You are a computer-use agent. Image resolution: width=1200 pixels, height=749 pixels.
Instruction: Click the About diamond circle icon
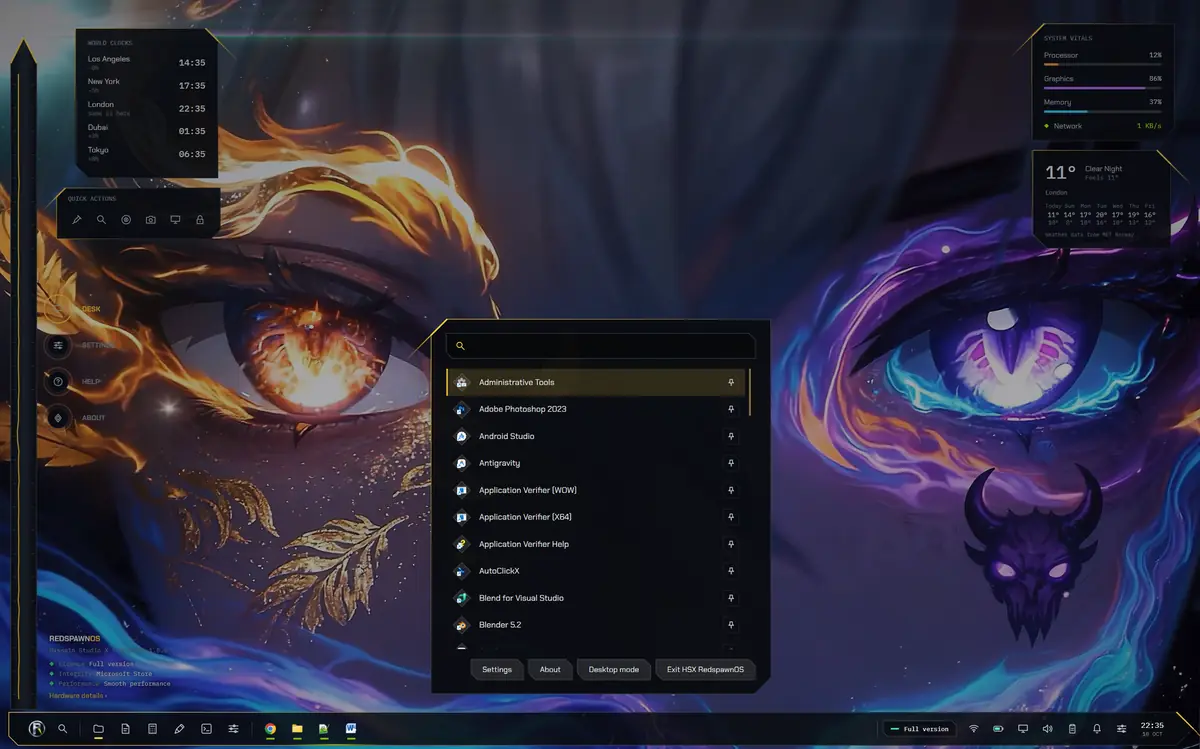tap(58, 417)
